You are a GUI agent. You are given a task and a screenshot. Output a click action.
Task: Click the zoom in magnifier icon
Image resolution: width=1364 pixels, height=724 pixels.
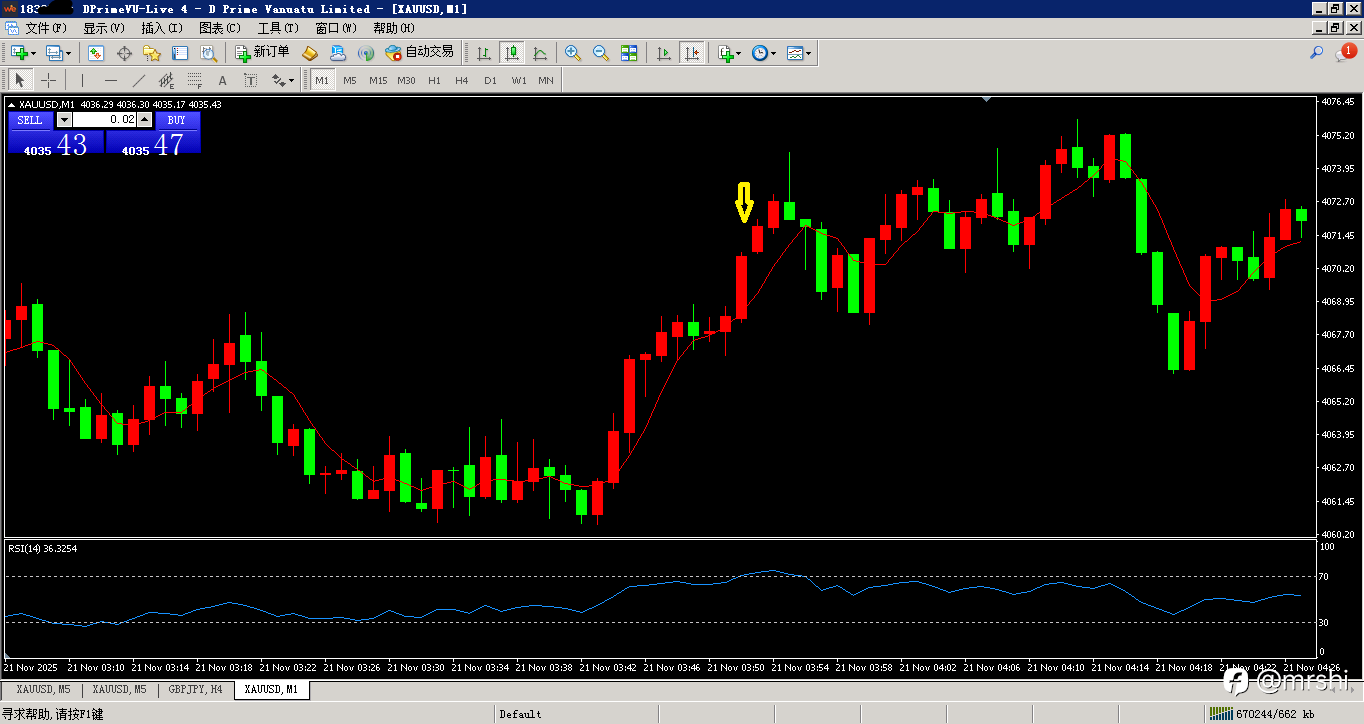(573, 52)
